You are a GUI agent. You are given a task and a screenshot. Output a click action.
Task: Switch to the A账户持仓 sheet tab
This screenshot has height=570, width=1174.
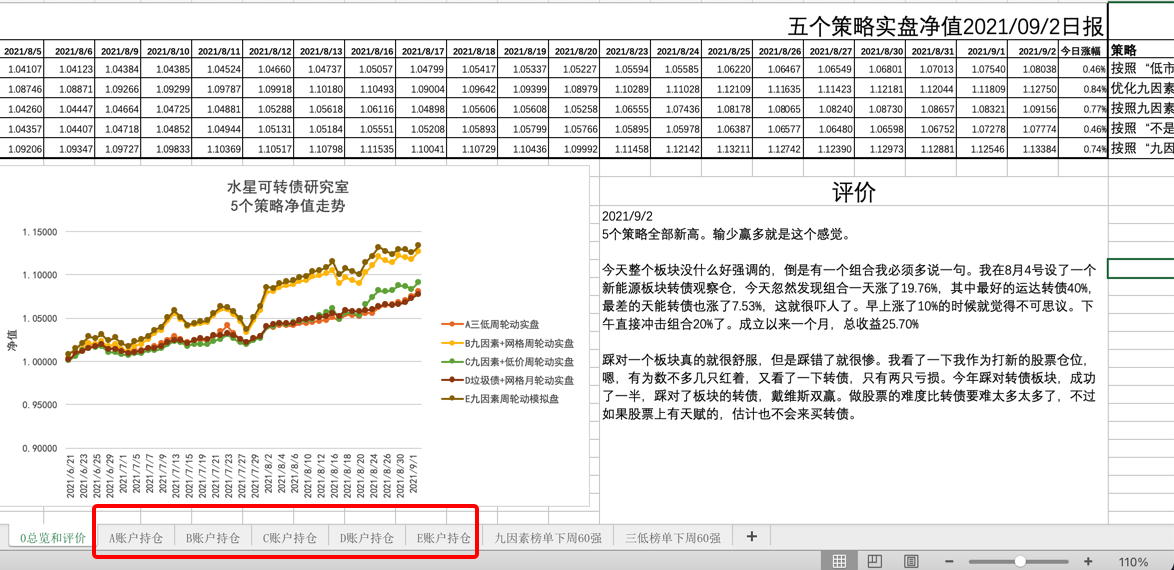click(136, 538)
